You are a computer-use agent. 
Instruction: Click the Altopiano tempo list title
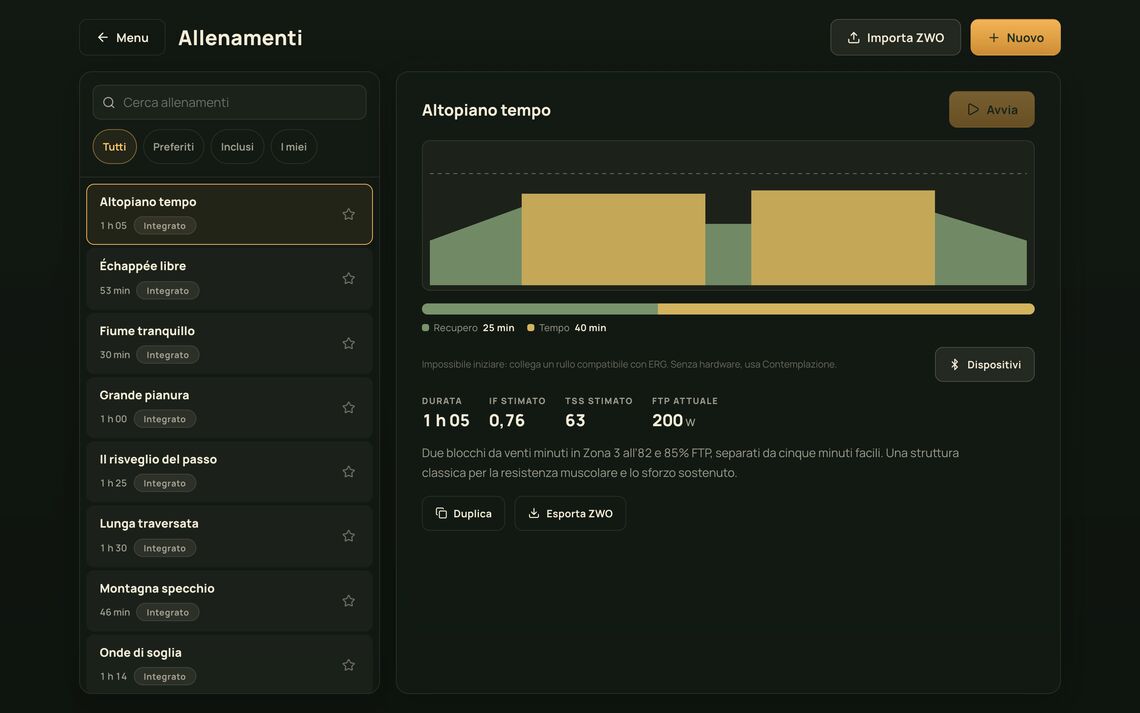(x=148, y=202)
